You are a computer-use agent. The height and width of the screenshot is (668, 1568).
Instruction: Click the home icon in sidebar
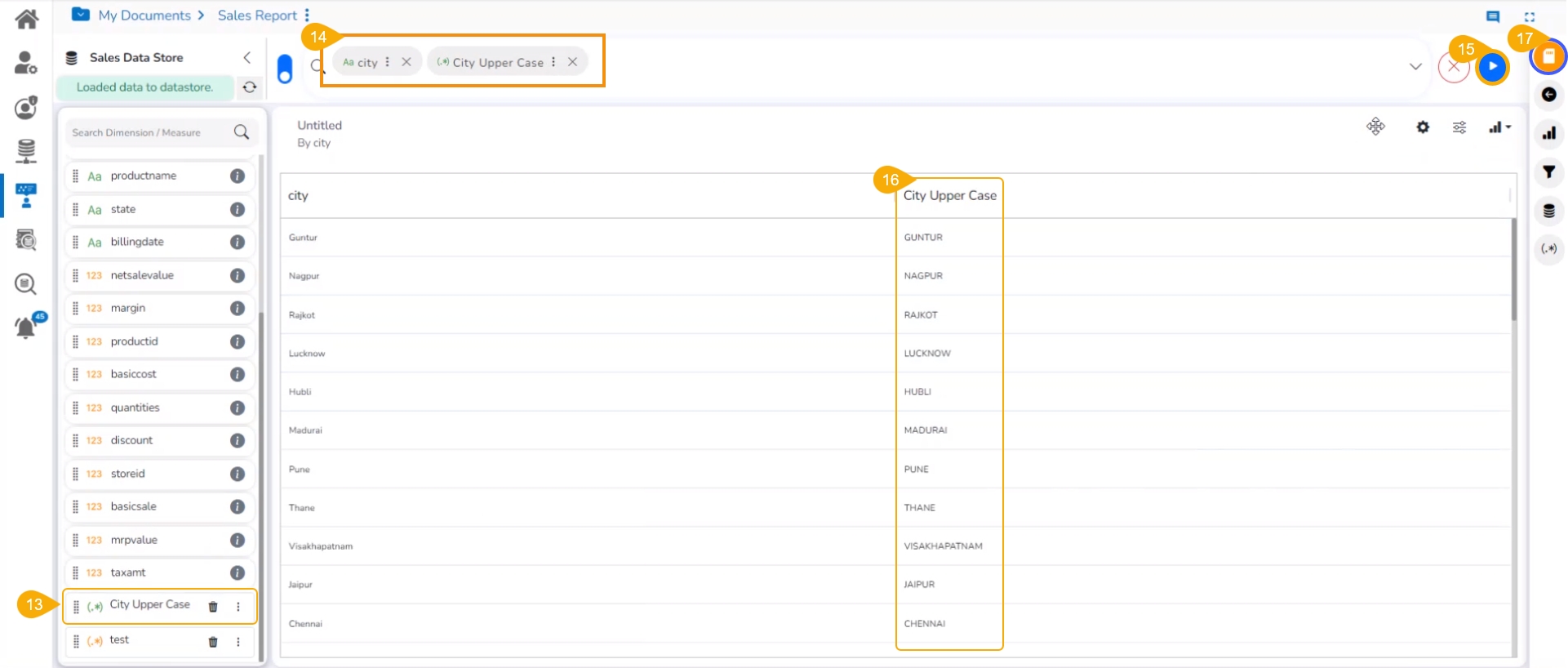click(x=26, y=19)
